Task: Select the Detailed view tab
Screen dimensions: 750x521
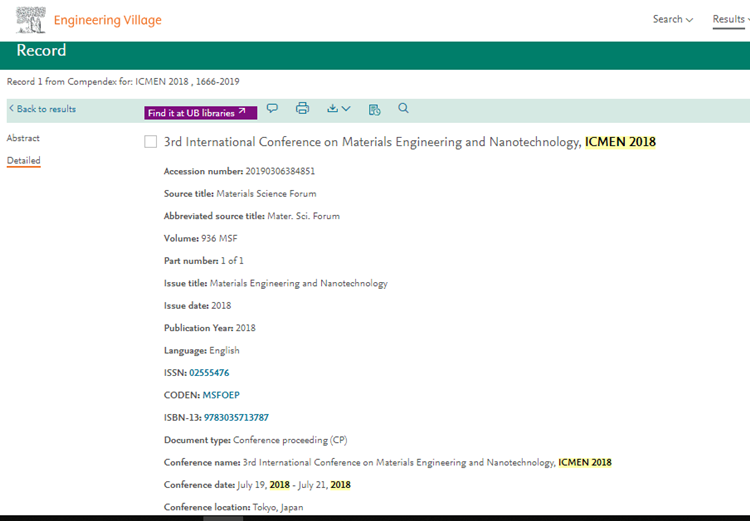Action: coord(24,160)
